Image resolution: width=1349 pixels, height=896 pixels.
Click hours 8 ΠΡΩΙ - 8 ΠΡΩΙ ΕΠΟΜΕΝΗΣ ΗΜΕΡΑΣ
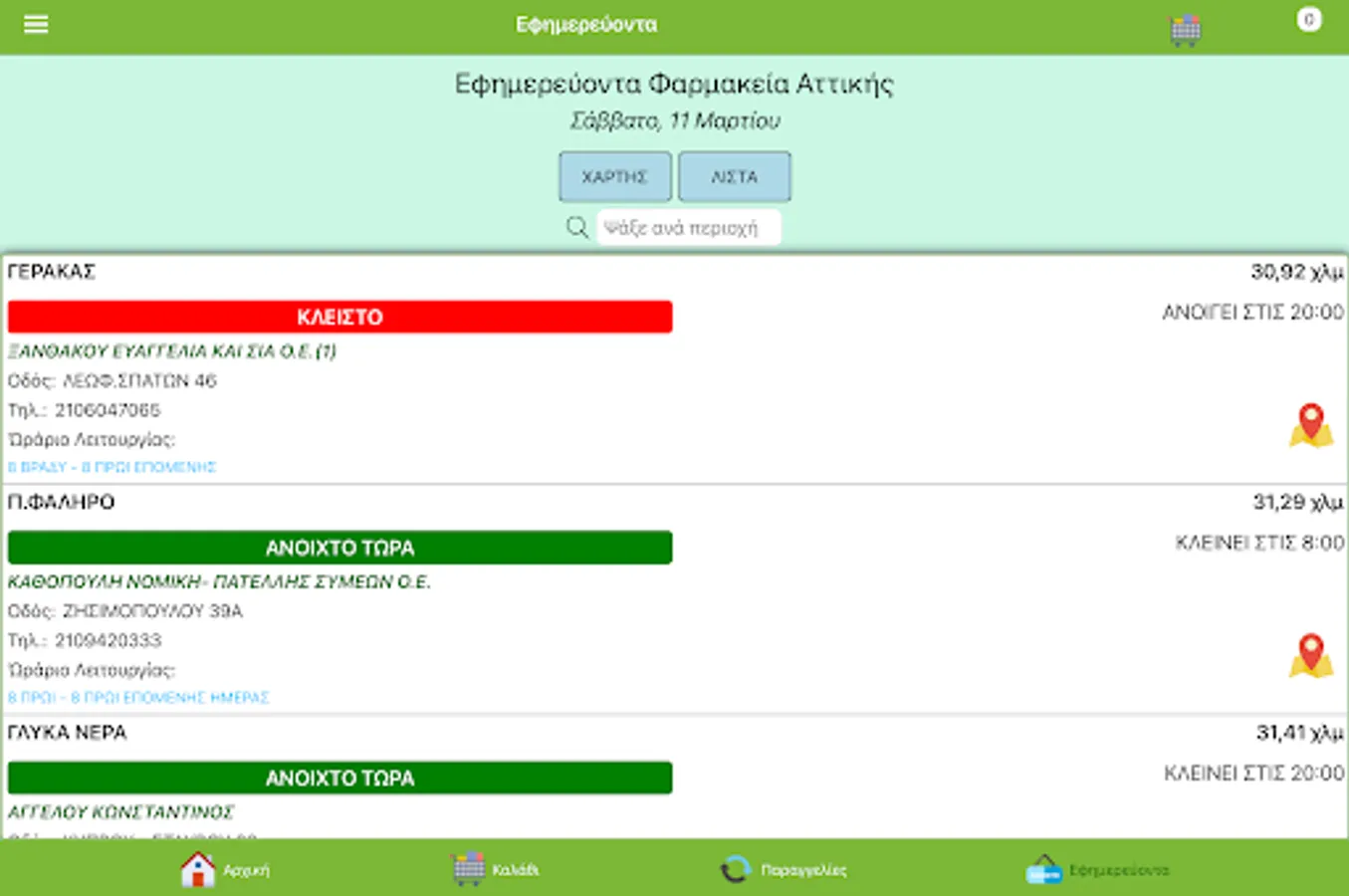click(138, 698)
